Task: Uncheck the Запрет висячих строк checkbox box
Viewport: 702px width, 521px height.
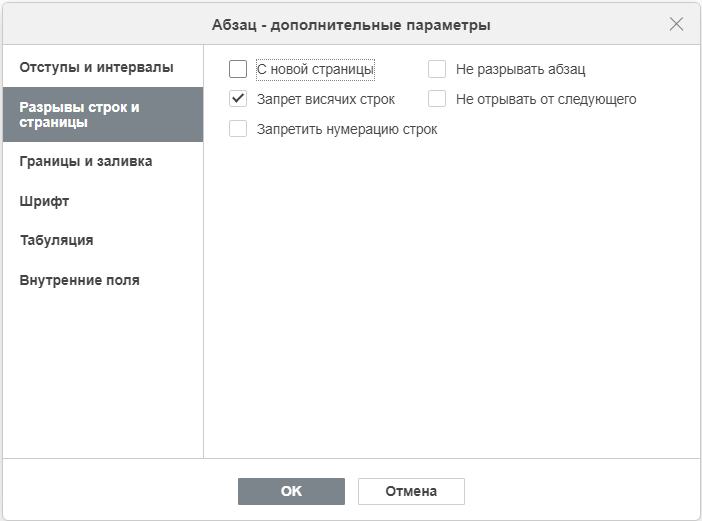Action: pyautogui.click(x=238, y=99)
